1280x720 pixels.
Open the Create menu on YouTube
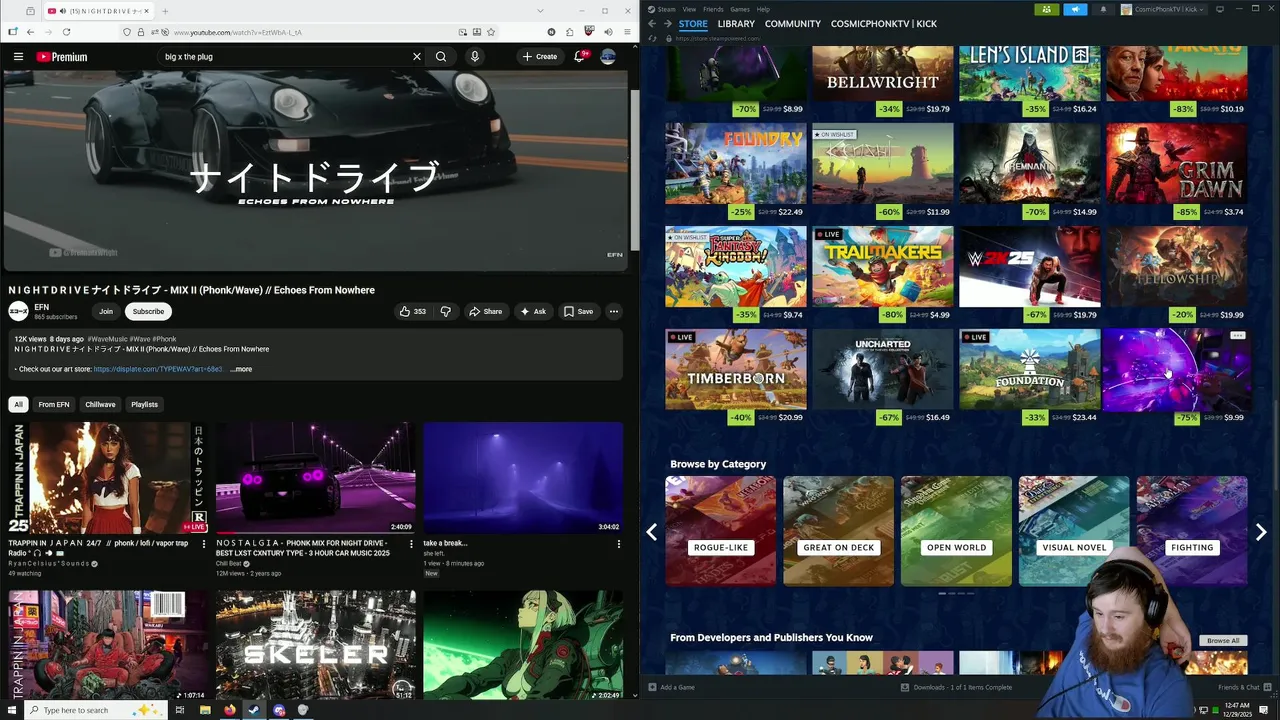540,57
